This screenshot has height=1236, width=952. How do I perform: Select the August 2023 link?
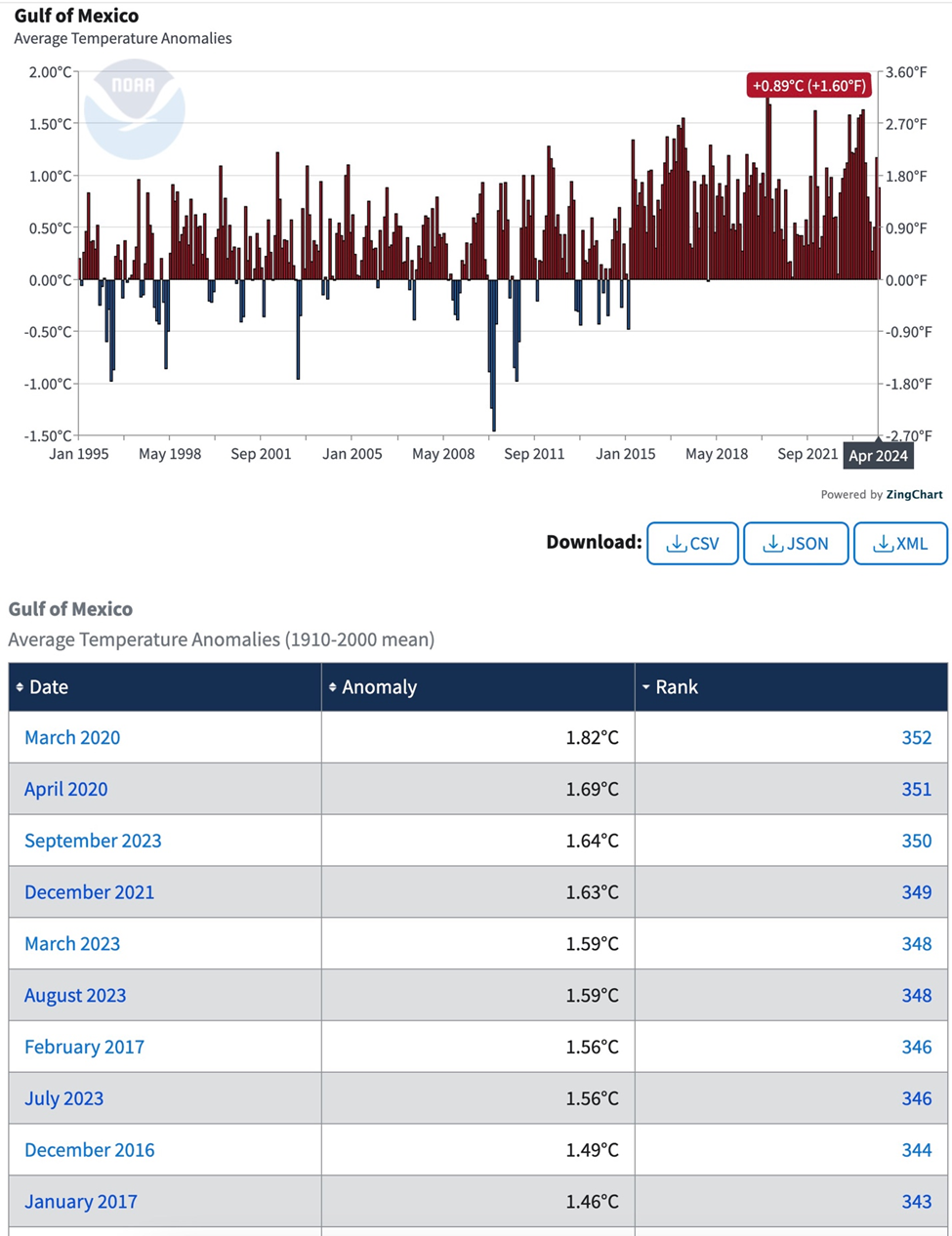[x=75, y=996]
